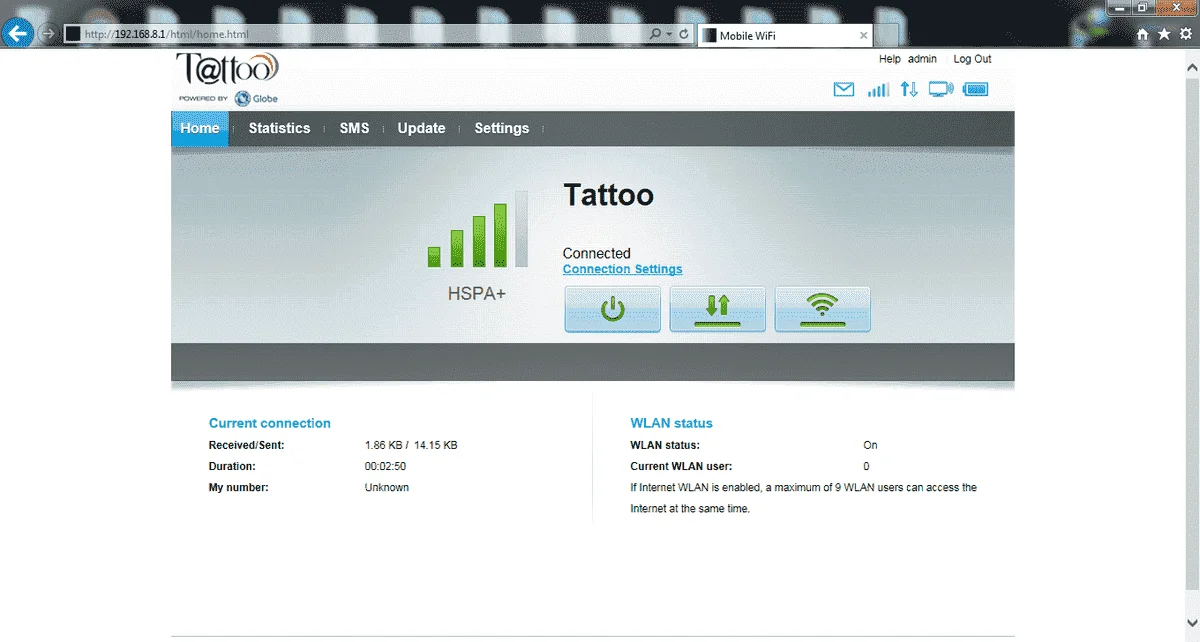Click the Help link

(x=890, y=59)
